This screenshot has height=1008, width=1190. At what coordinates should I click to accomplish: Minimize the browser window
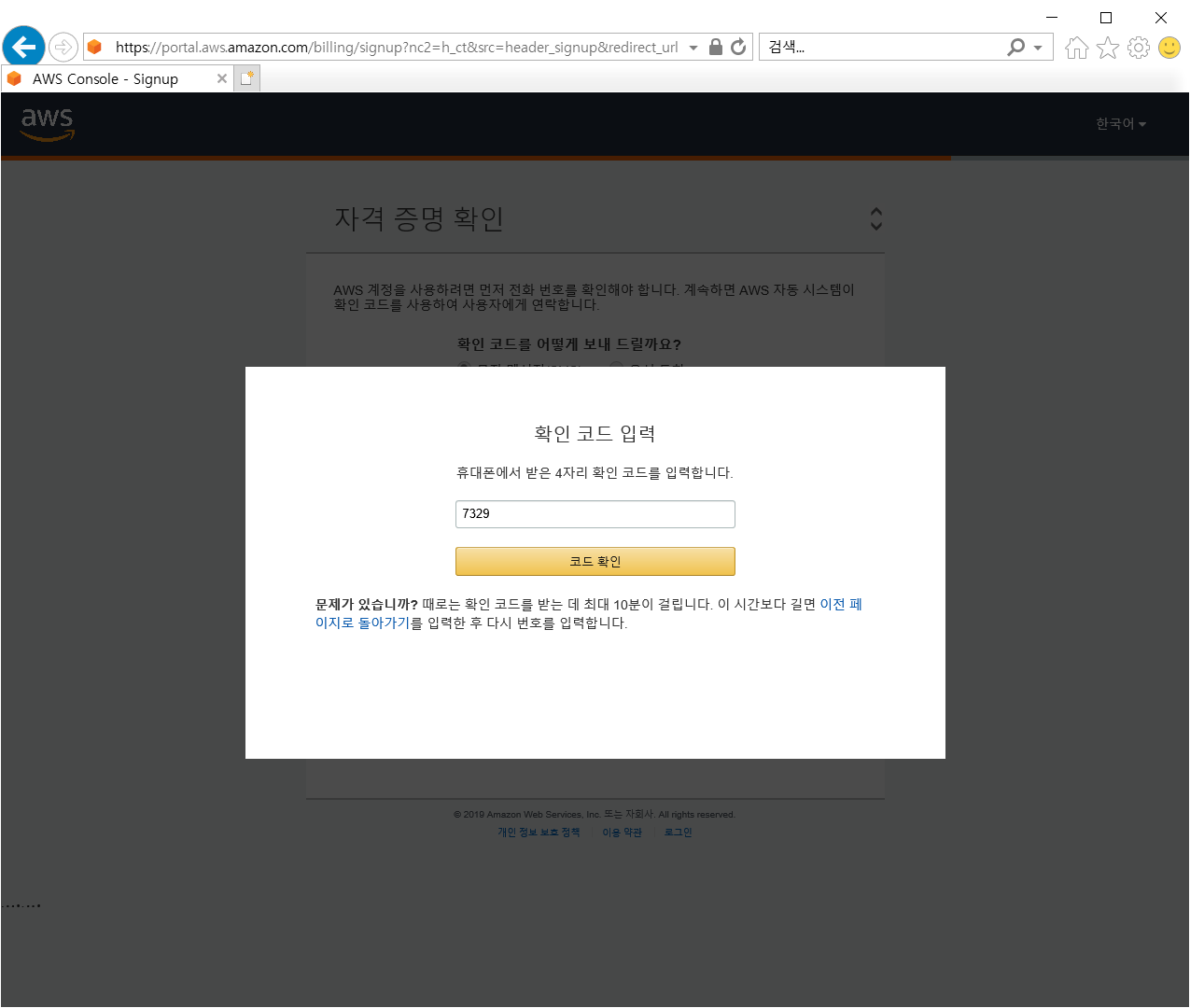point(1052,18)
